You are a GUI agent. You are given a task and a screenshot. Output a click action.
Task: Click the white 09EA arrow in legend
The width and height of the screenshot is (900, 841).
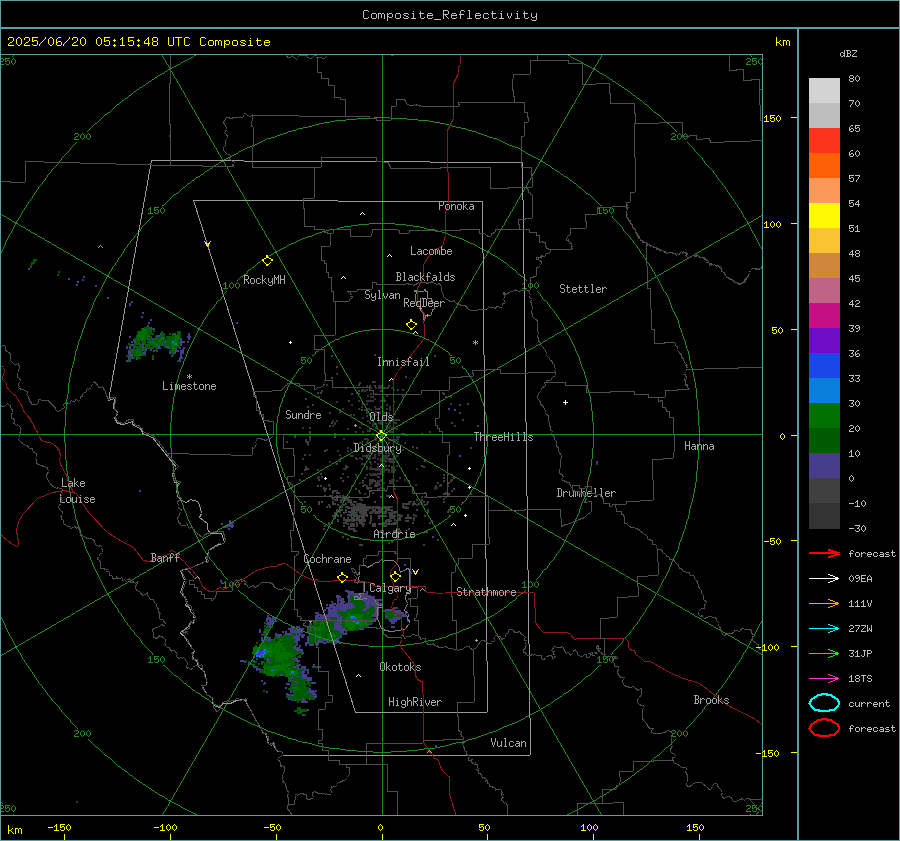[x=824, y=578]
